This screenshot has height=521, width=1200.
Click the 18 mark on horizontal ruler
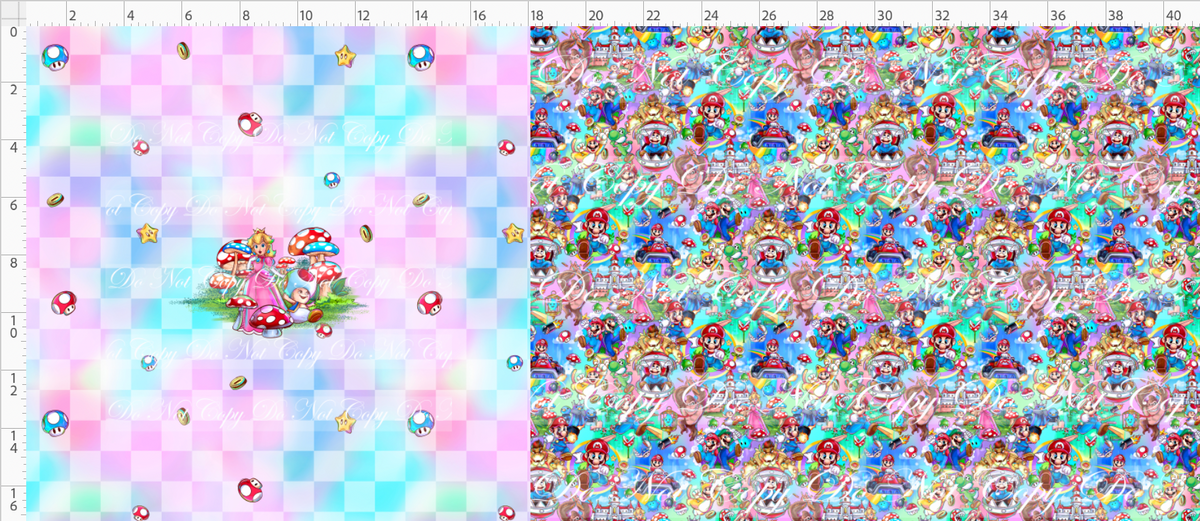[x=537, y=16]
